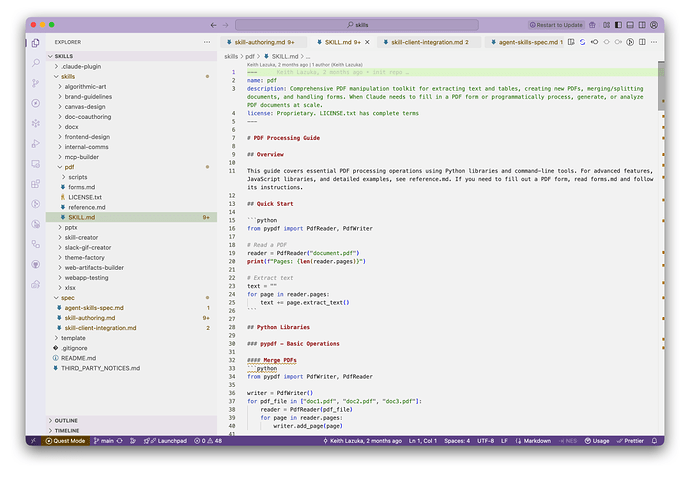Expand the algorithmic-art folder

pos(83,86)
